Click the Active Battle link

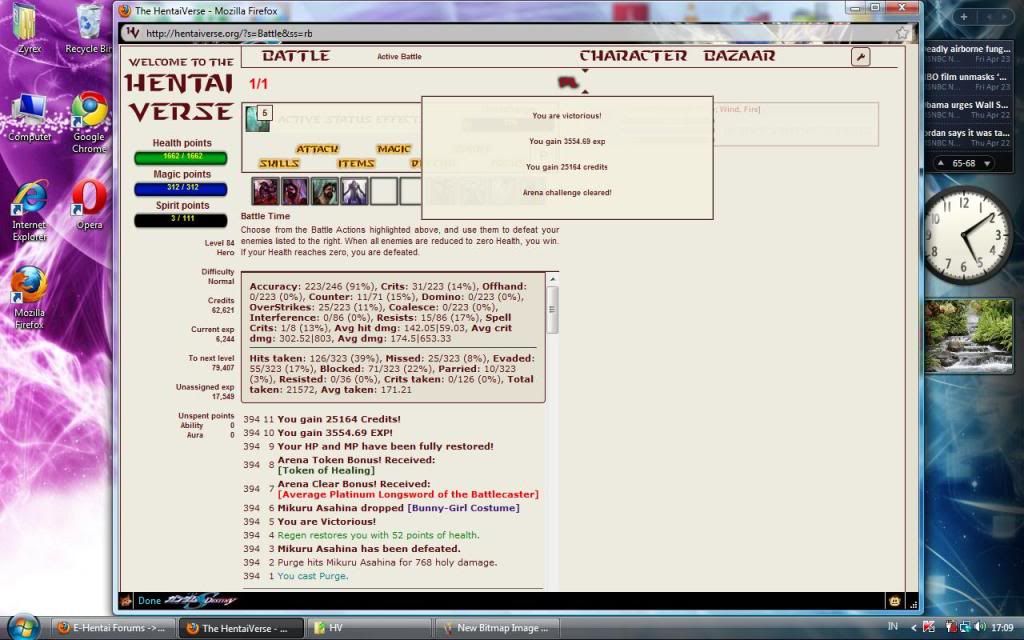pos(399,57)
